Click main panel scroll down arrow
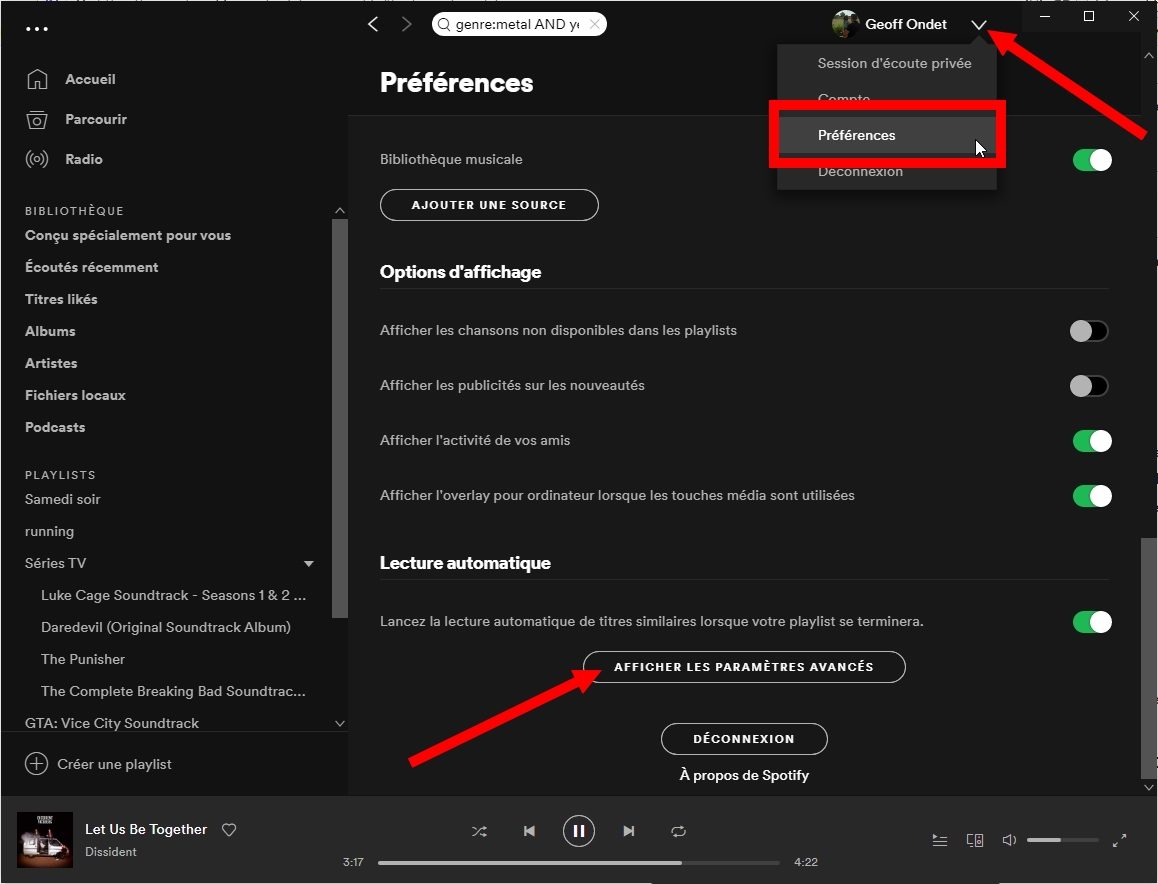1158x884 pixels. pyautogui.click(x=1148, y=788)
